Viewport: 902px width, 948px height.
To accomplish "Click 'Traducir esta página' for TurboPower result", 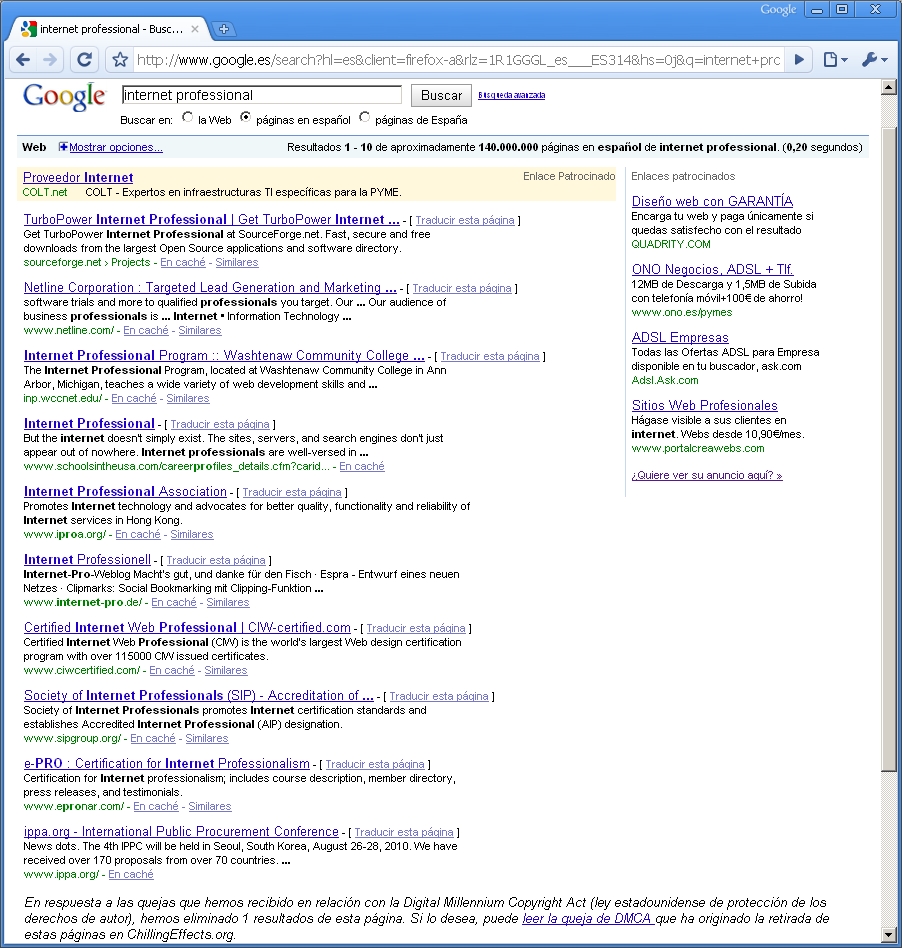I will (465, 220).
